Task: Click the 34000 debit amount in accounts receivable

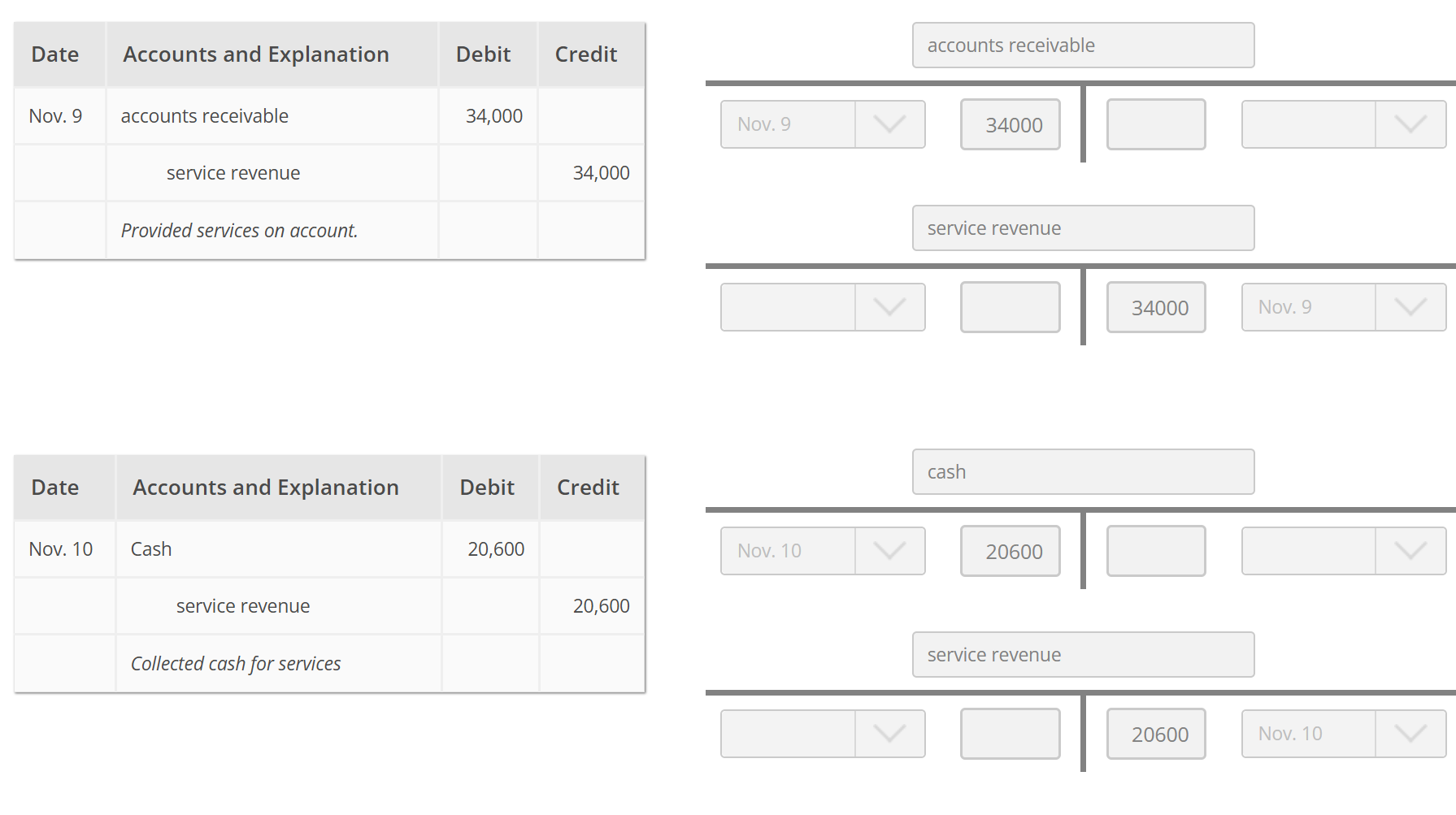Action: point(1011,124)
